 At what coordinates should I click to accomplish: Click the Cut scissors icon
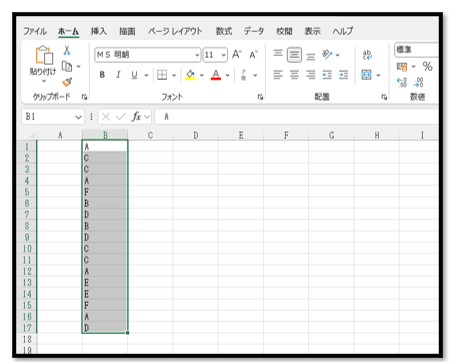click(67, 51)
